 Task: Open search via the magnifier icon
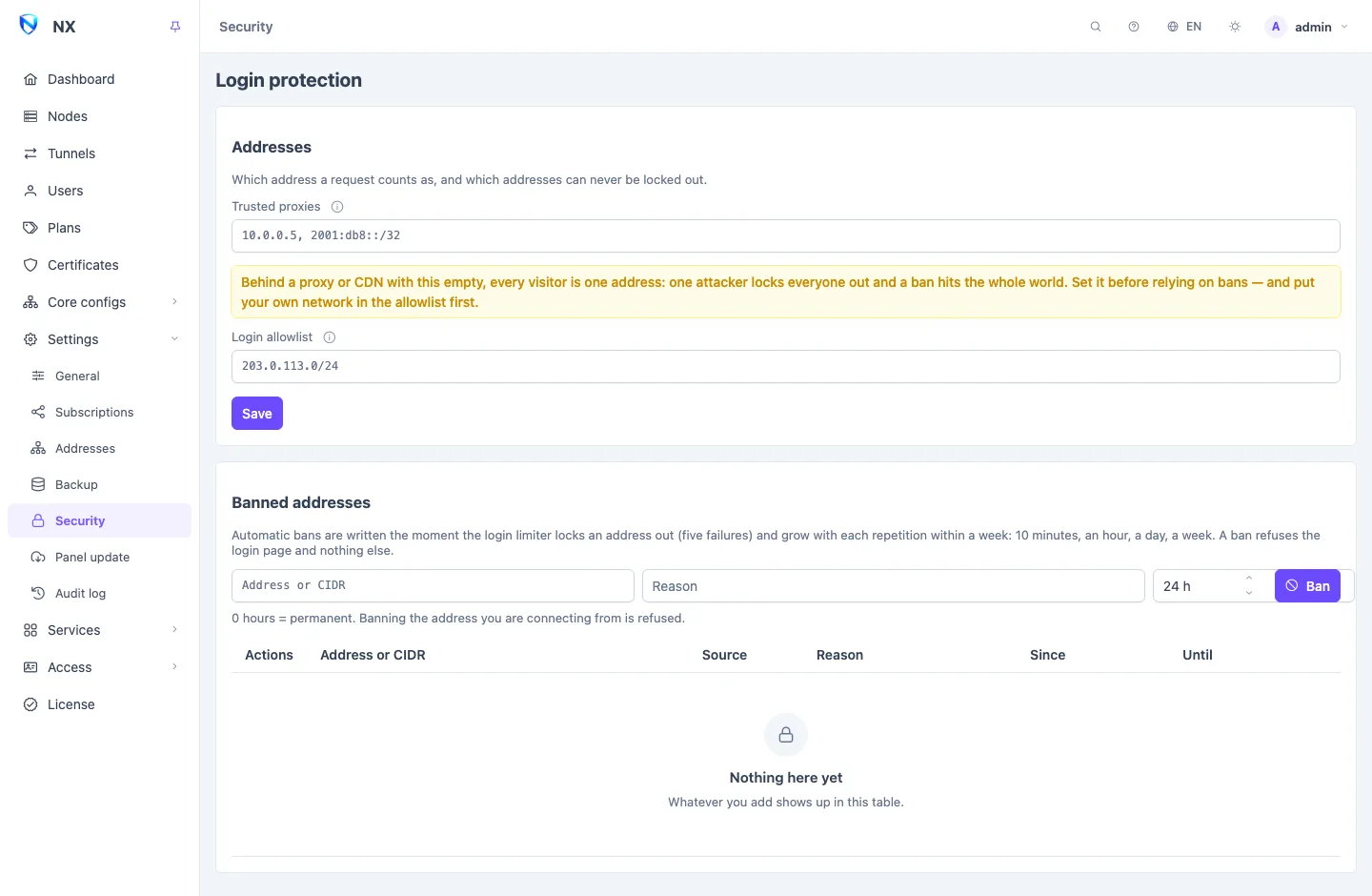[1096, 27]
